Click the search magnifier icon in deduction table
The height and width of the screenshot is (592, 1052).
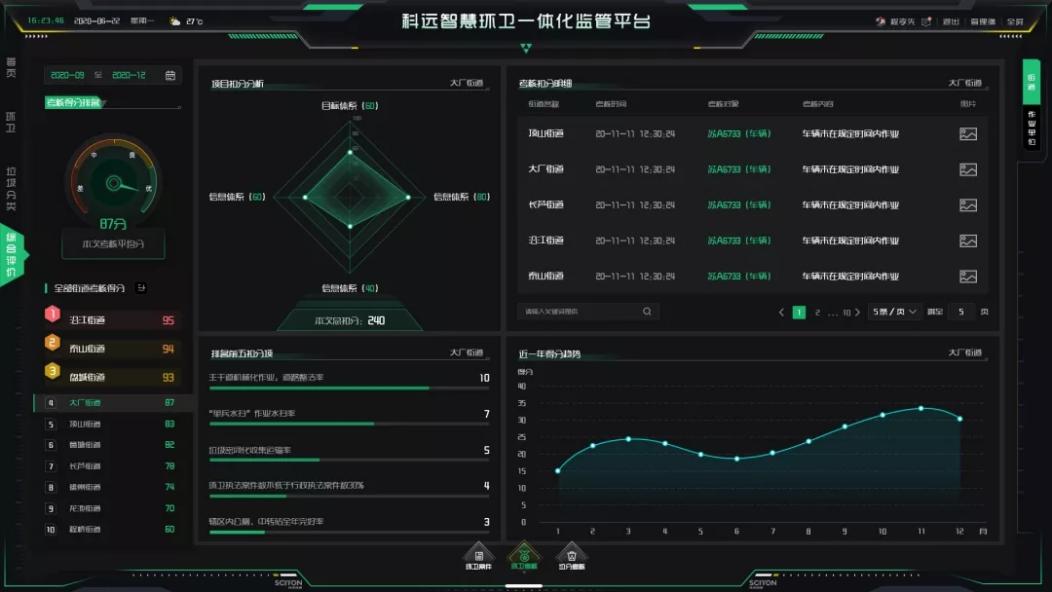(x=647, y=312)
